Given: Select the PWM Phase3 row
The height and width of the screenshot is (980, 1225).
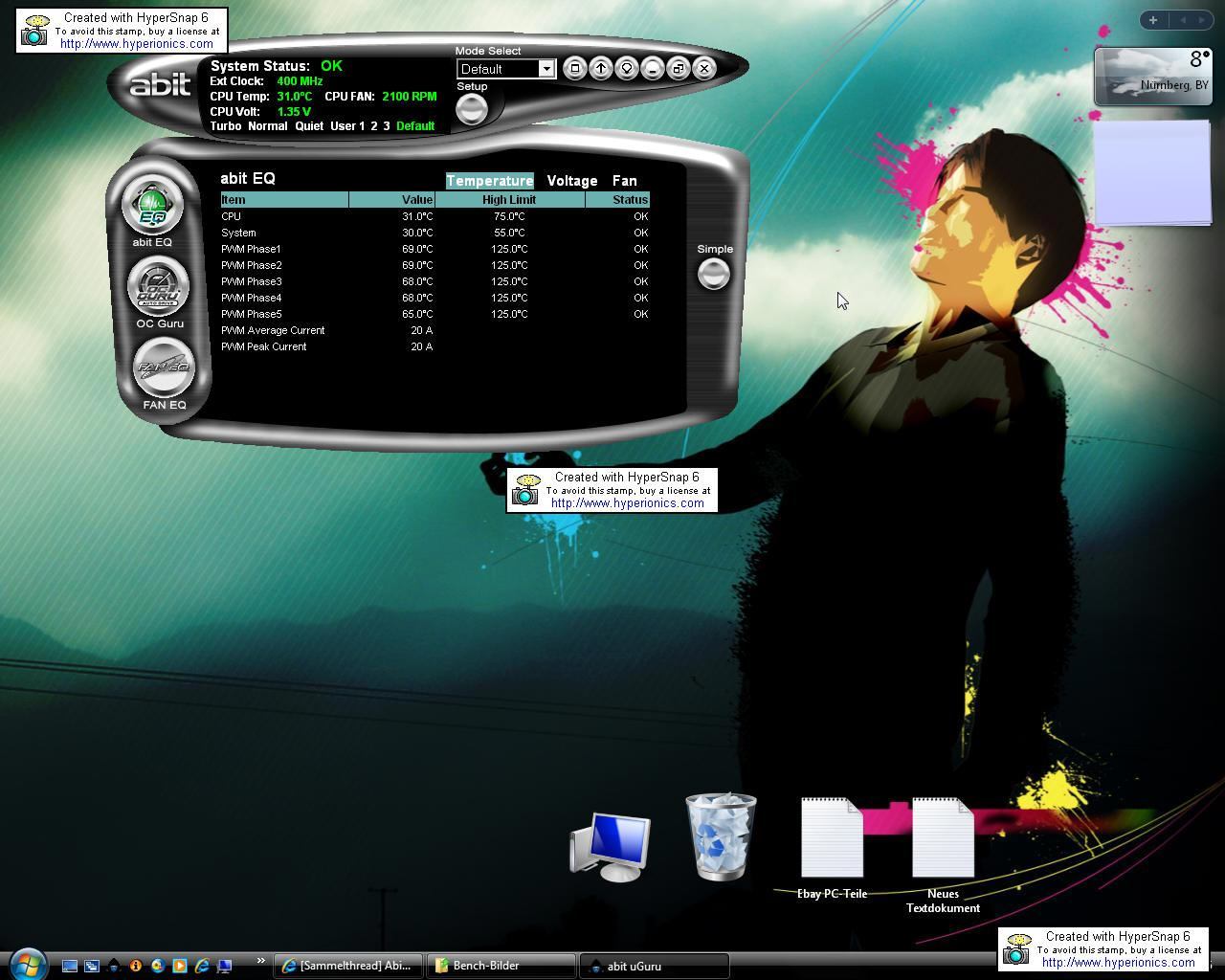Looking at the screenshot, I should [434, 281].
